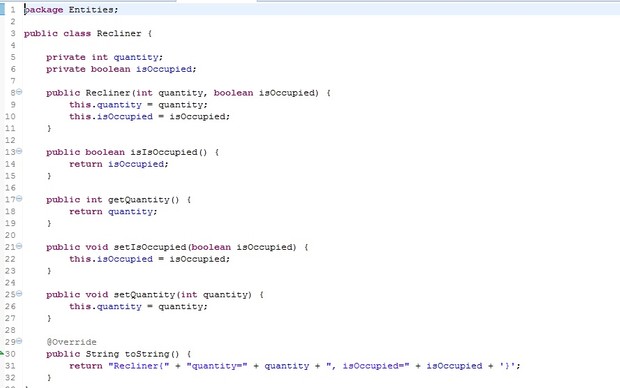Click 'return quantity;' on line 18
The height and width of the screenshot is (388, 620).
tap(113, 212)
